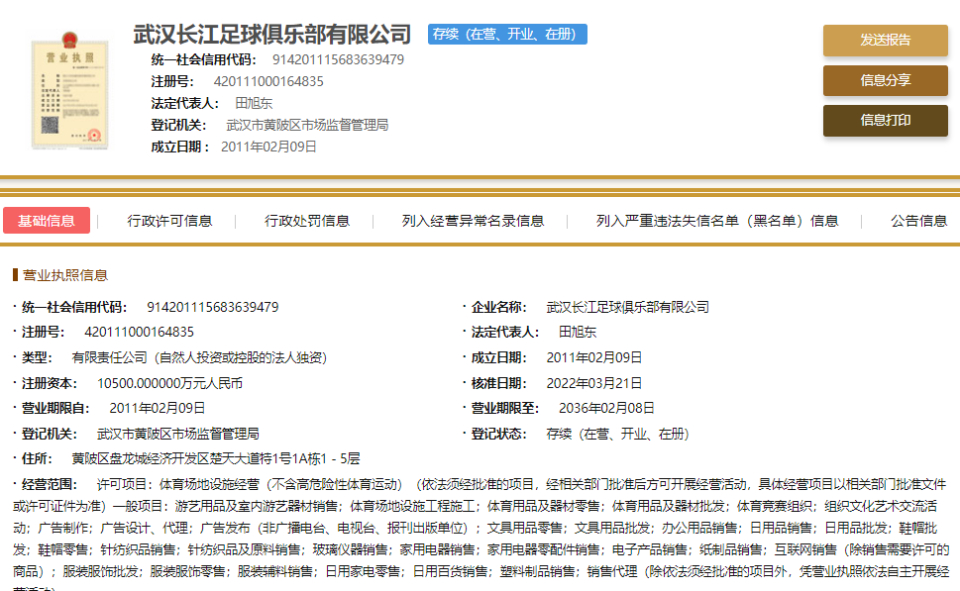960x591 pixels.
Task: Click the expiry date 2036年02月08日
Action: 606,408
